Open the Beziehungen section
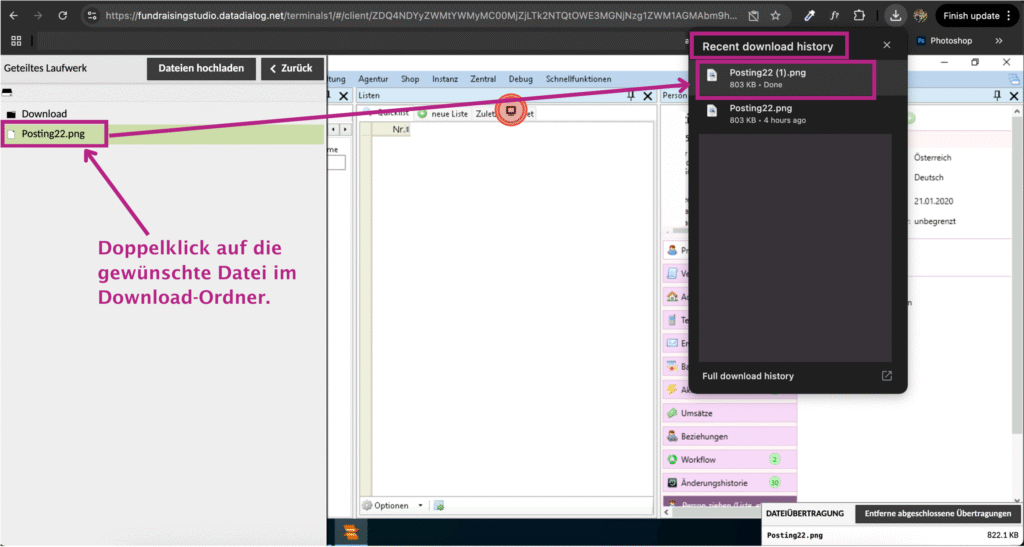This screenshot has height=547, width=1024. (729, 436)
